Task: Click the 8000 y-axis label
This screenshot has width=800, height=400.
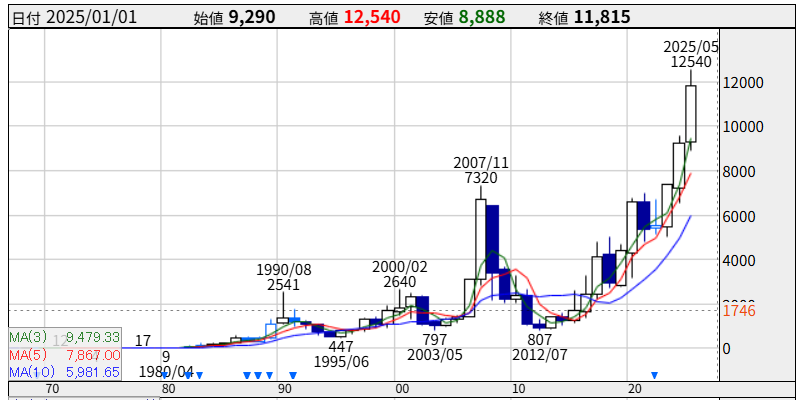Action: tap(739, 171)
